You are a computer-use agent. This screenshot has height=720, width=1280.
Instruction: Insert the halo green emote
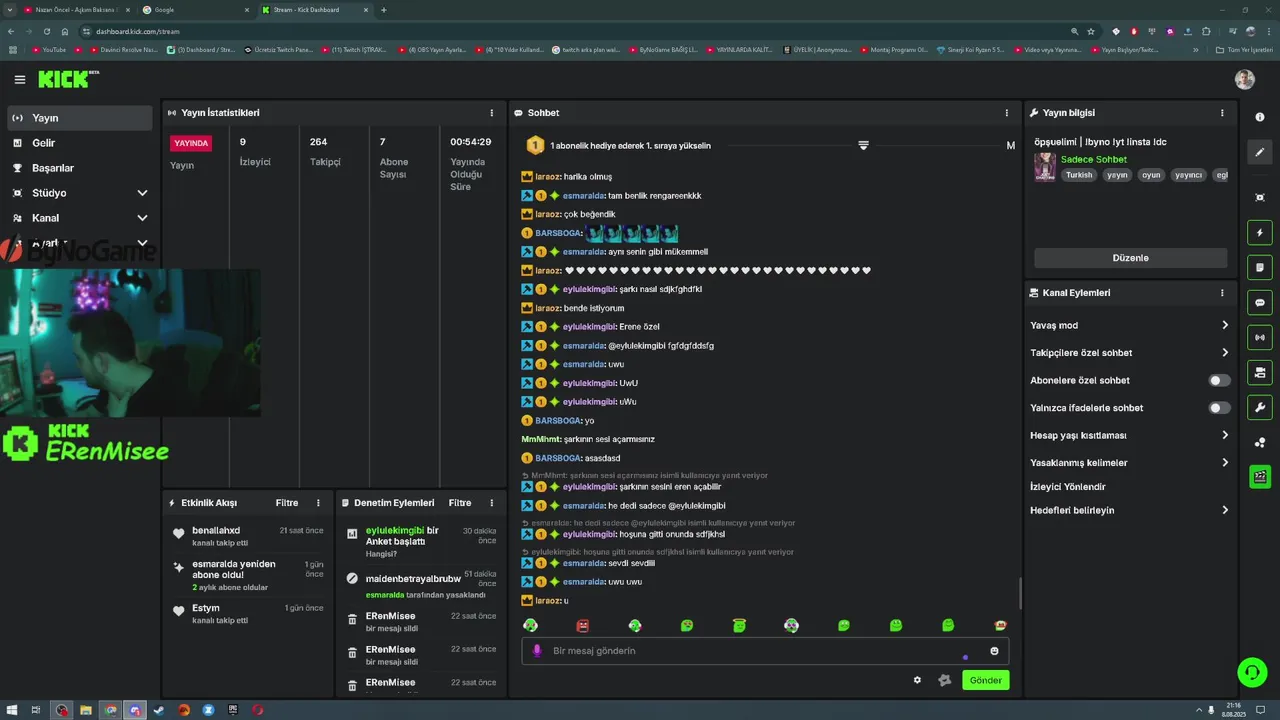click(740, 625)
